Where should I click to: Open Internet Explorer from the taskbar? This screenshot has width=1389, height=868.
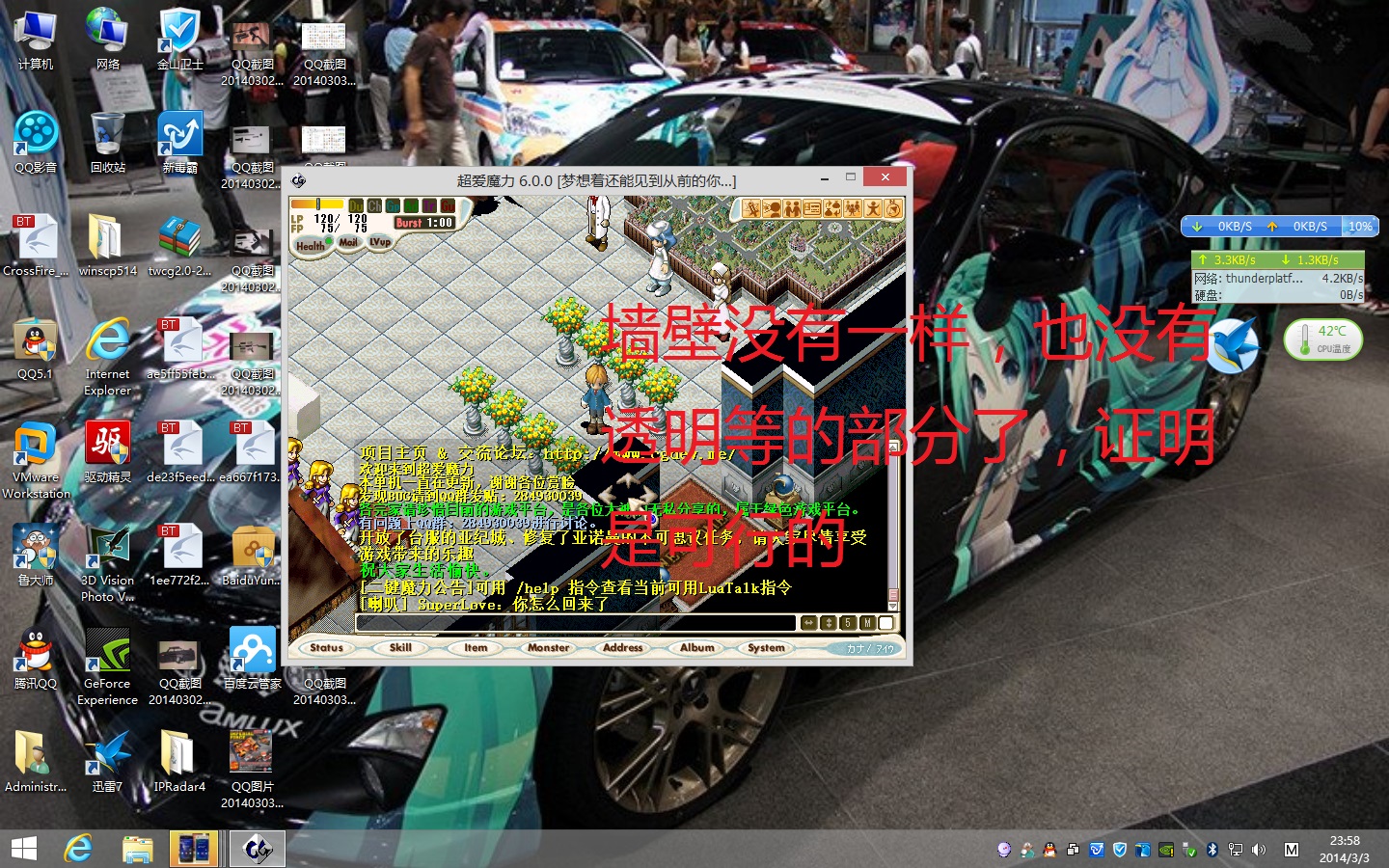click(x=78, y=849)
